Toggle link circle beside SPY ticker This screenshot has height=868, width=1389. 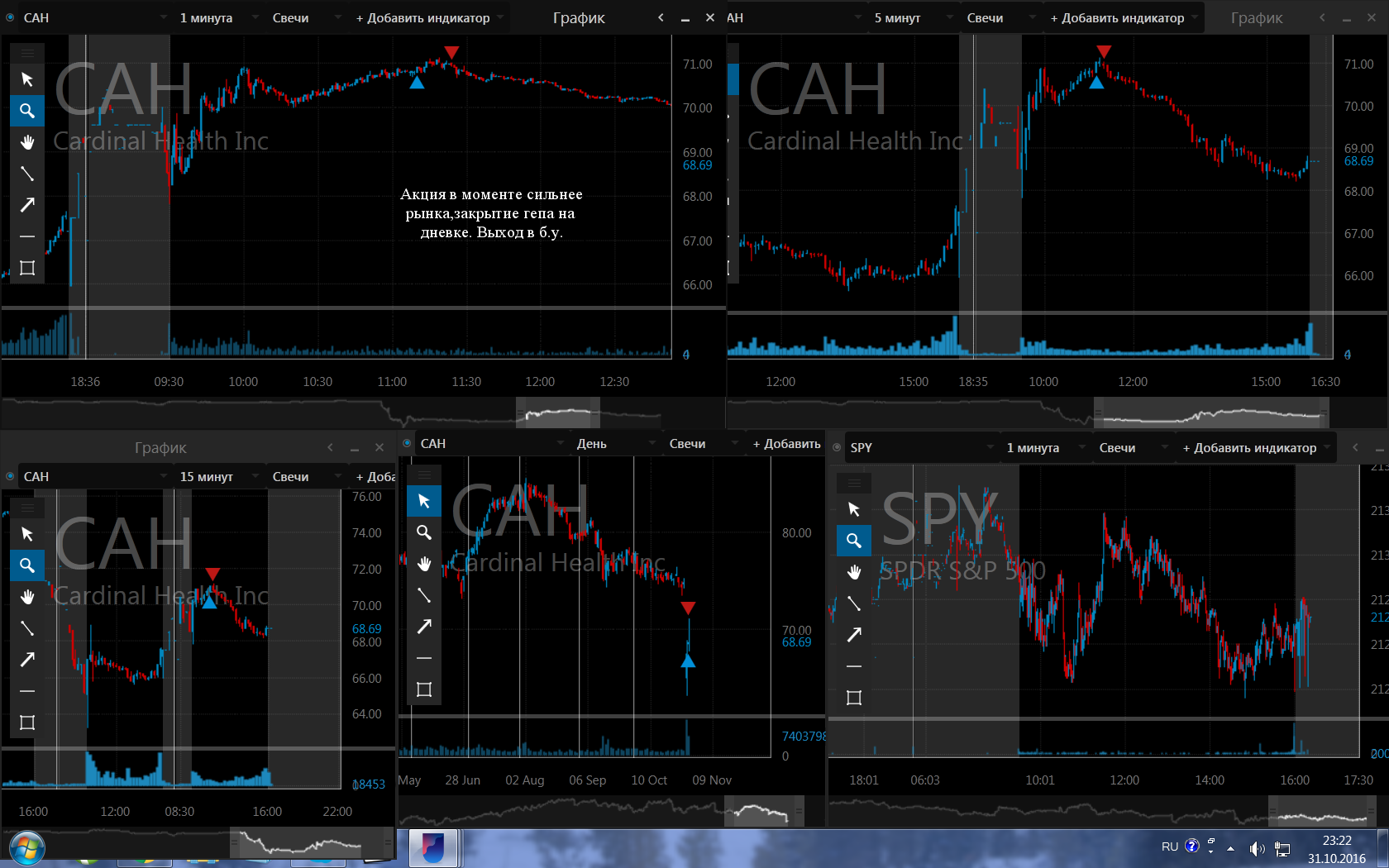point(837,447)
